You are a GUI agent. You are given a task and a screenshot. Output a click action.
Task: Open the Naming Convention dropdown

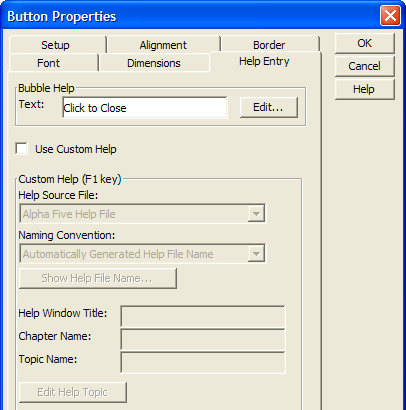256,254
